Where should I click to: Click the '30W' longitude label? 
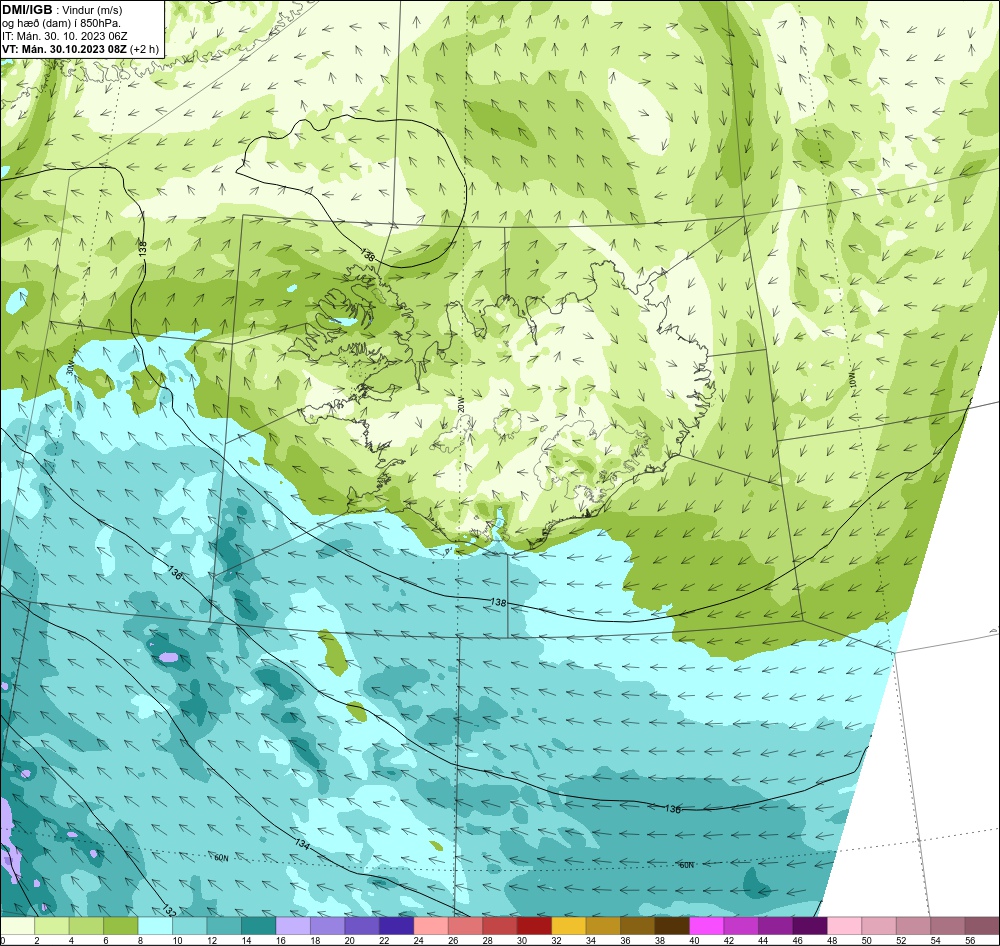pyautogui.click(x=70, y=368)
